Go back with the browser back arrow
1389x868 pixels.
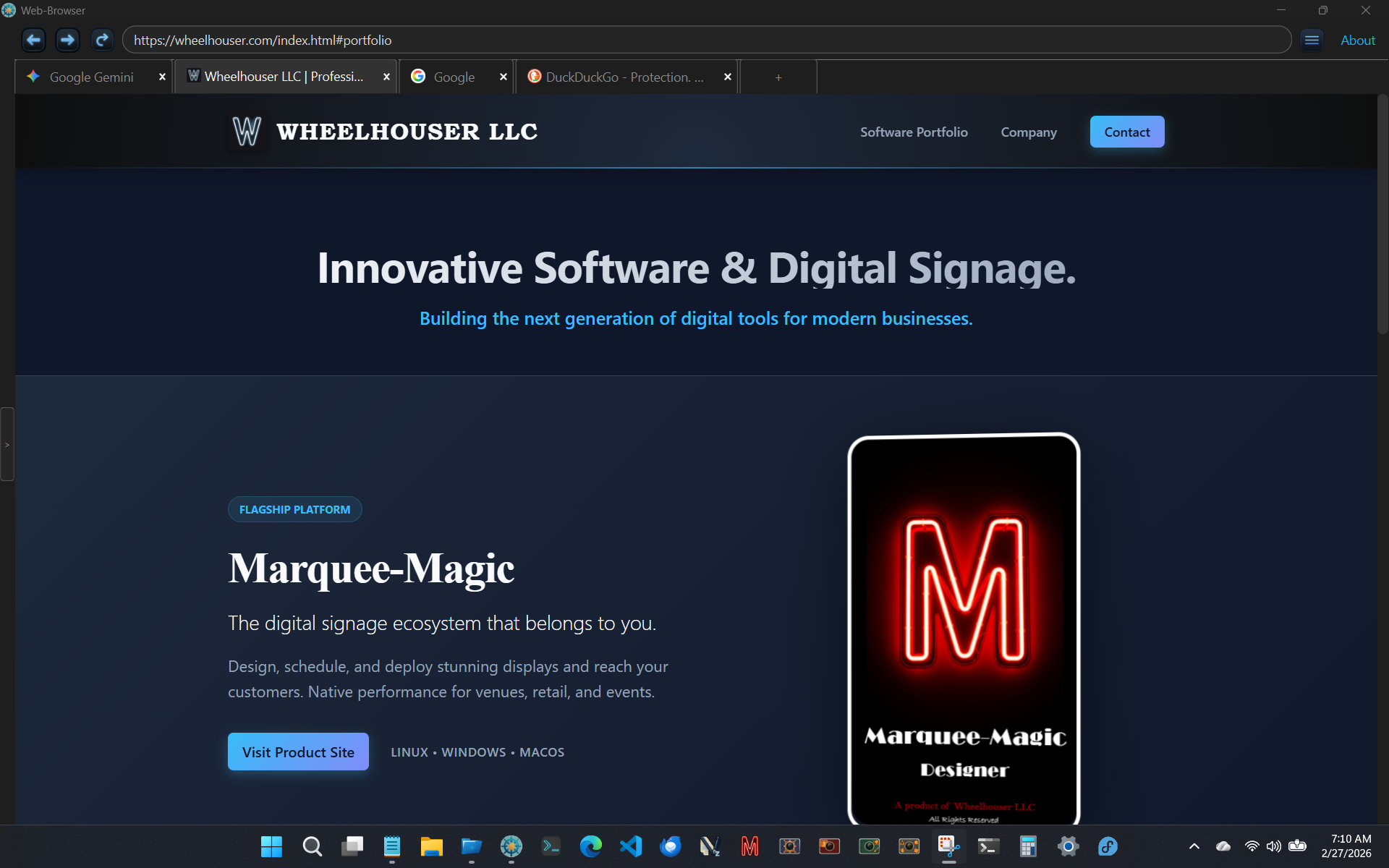(x=33, y=40)
